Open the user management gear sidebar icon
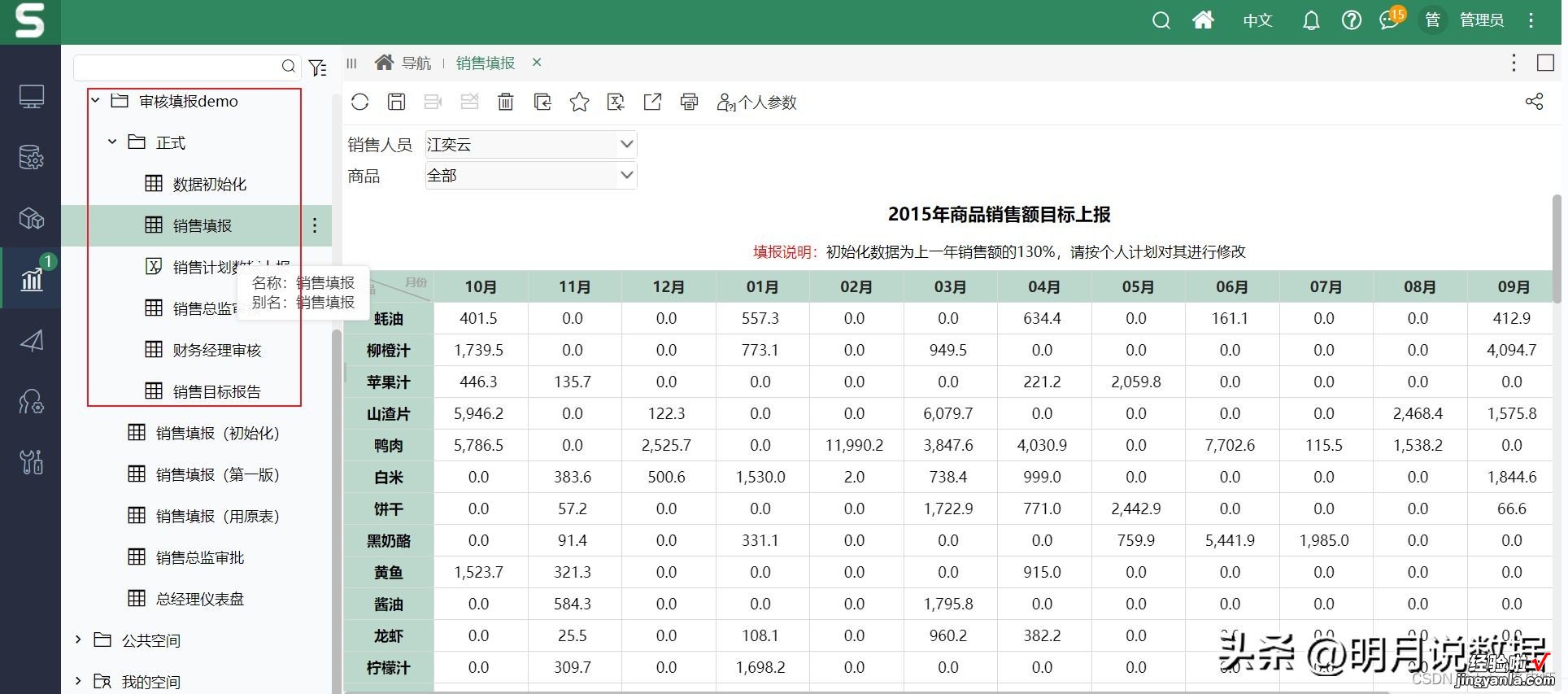This screenshot has width=1568, height=694. pyautogui.click(x=31, y=401)
